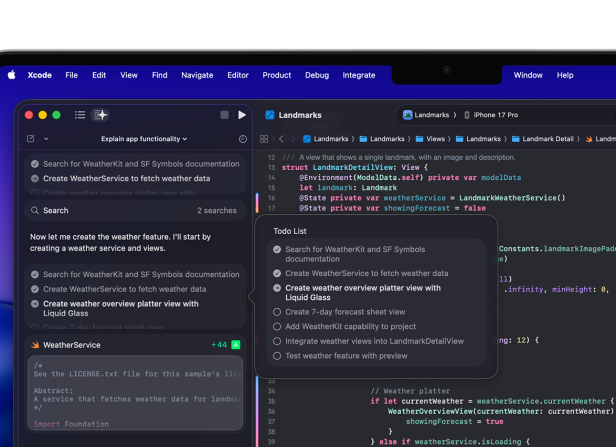Click top chat card Create WeatherService item
The height and width of the screenshot is (447, 616).
tap(121, 178)
